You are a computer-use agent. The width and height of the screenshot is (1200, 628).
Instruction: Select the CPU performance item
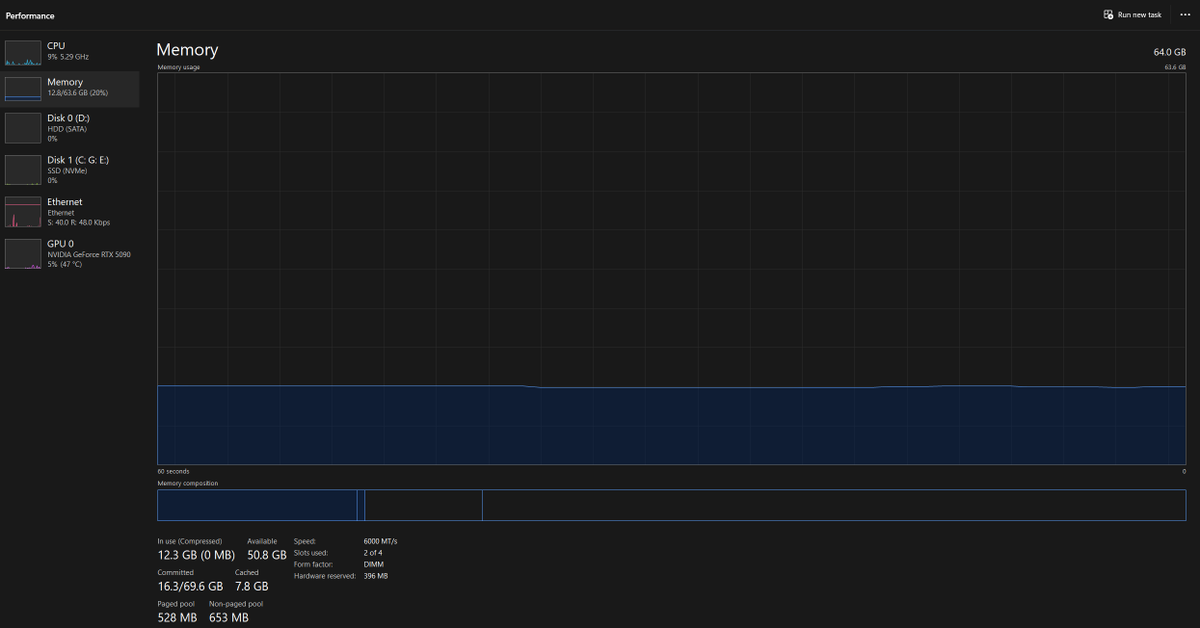click(70, 51)
